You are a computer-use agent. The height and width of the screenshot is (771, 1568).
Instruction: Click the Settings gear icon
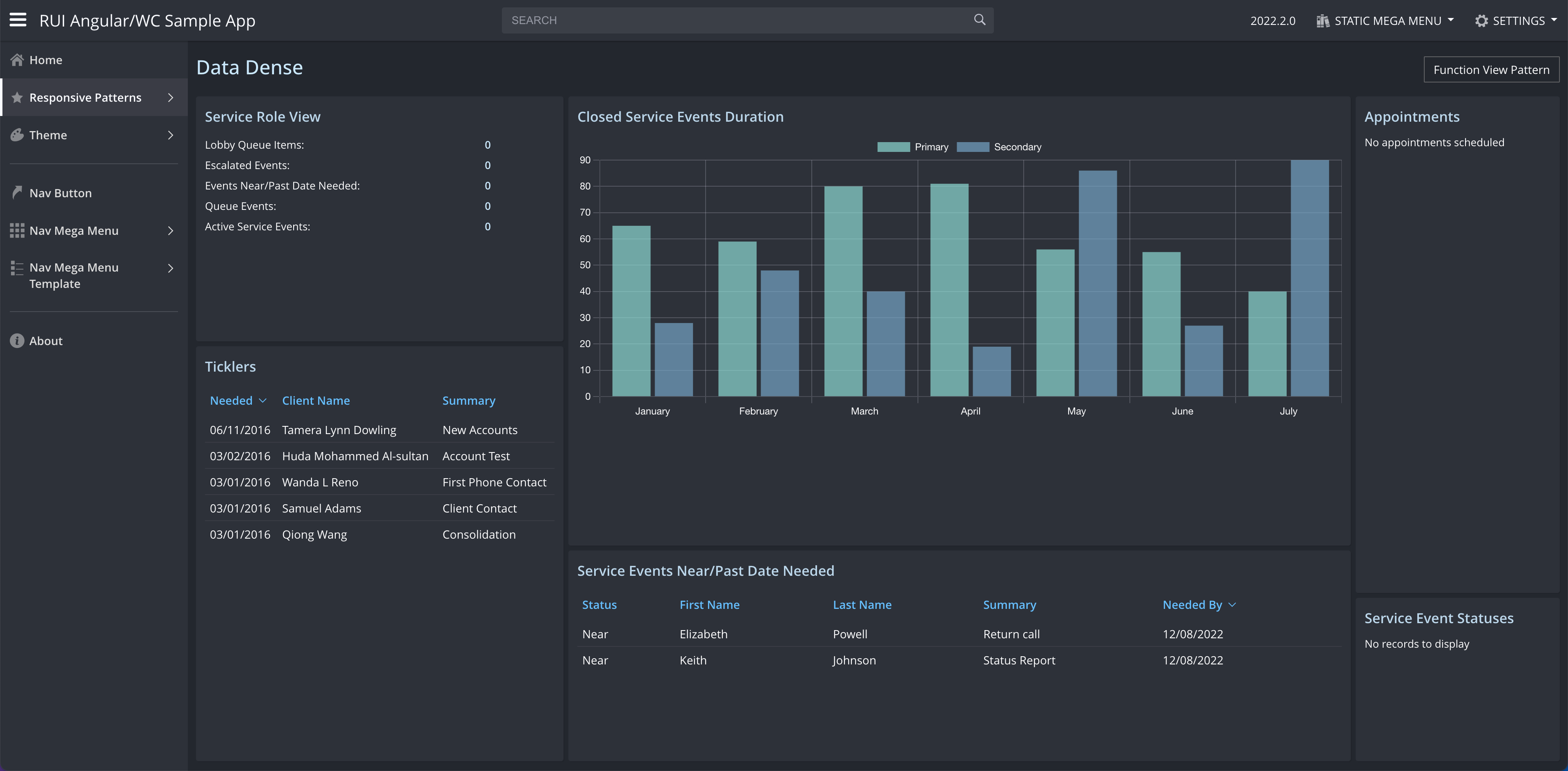point(1481,21)
